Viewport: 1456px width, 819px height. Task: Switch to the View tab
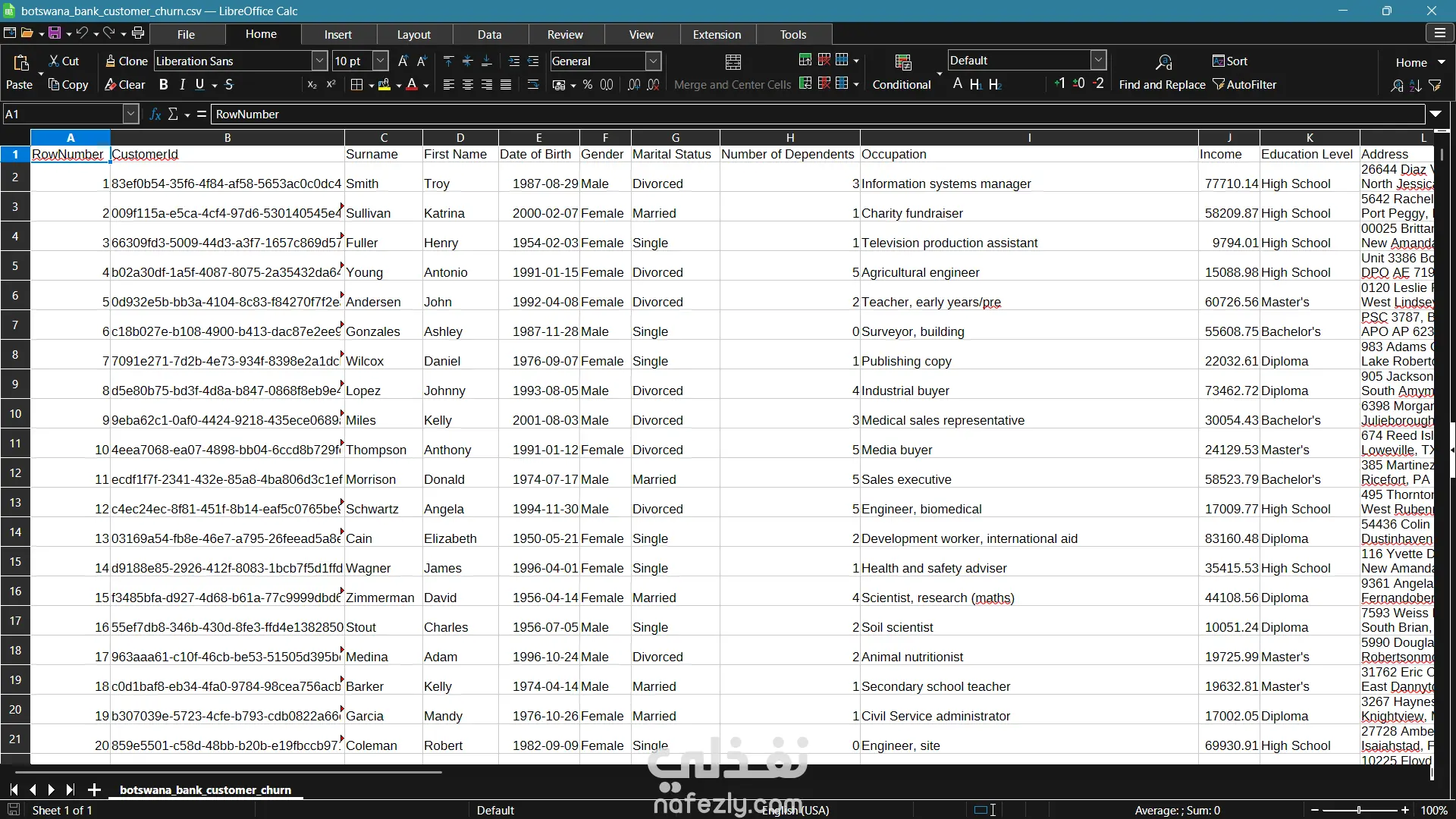[641, 35]
